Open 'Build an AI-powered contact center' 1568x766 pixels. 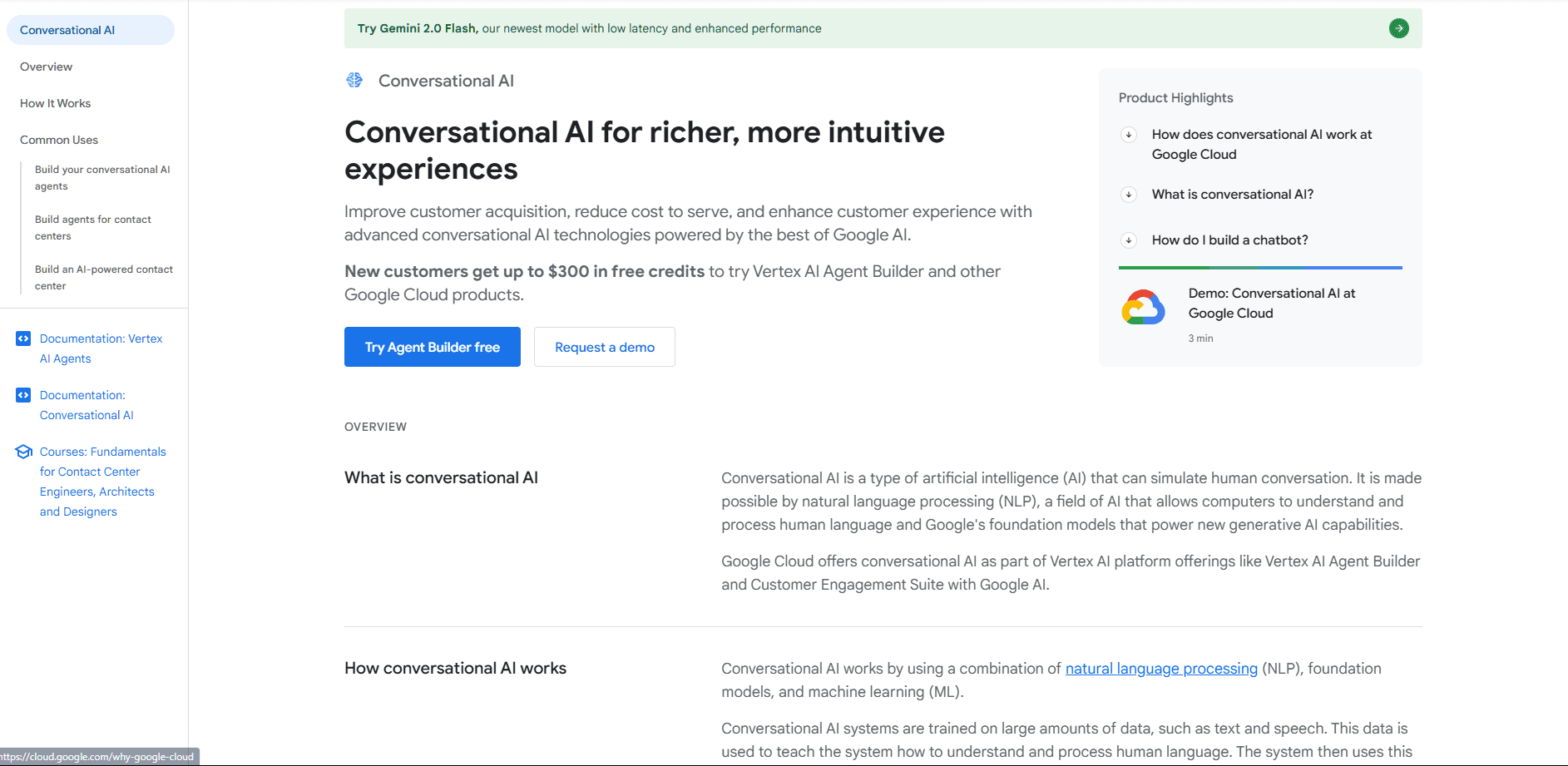[104, 278]
